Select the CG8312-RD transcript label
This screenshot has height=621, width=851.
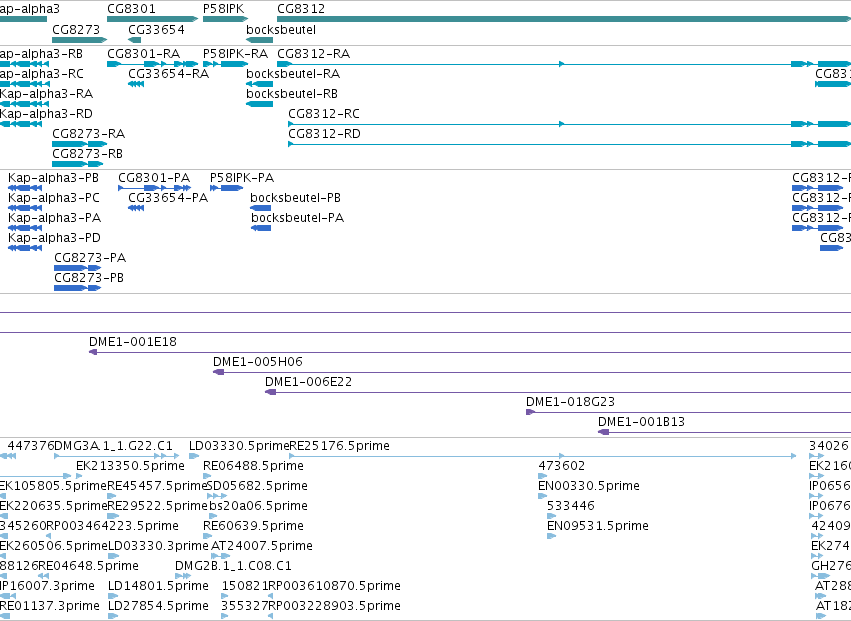click(325, 134)
